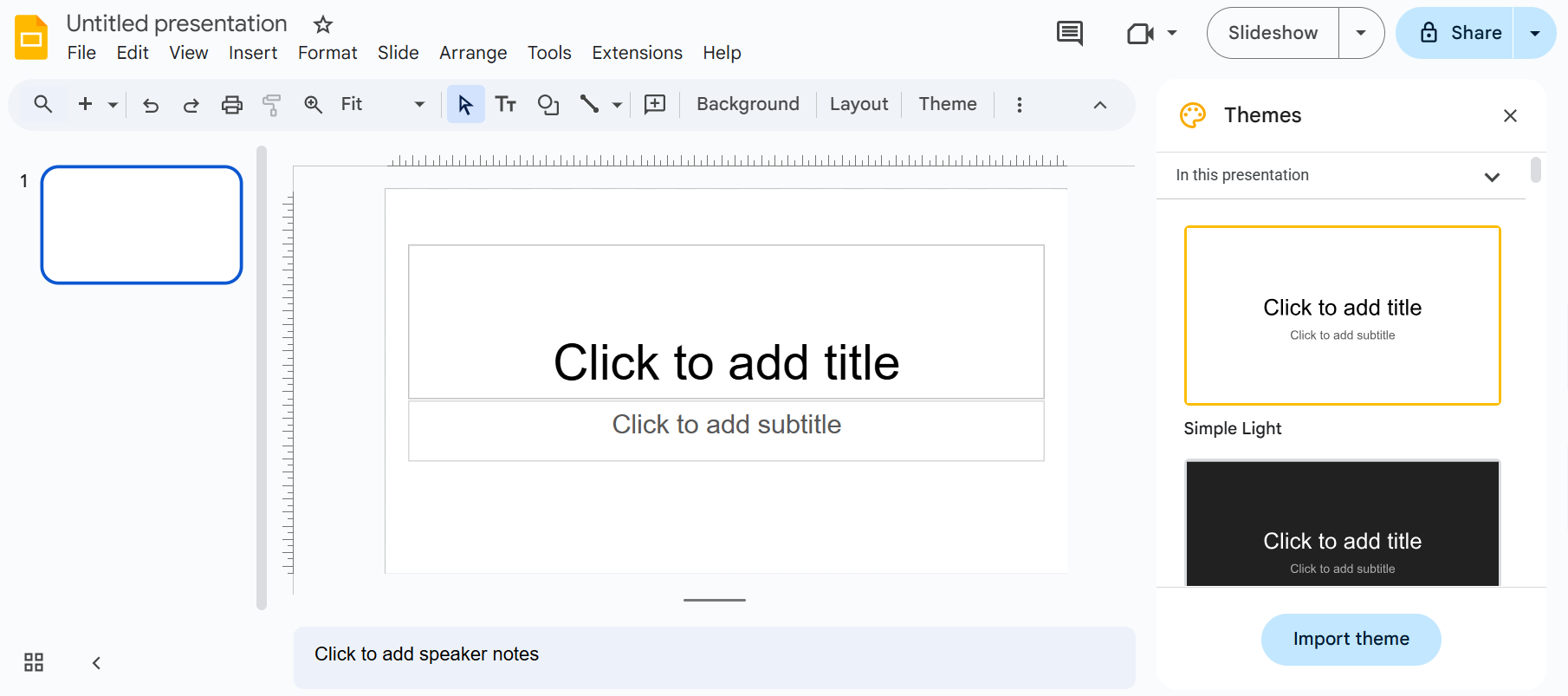Viewport: 1568px width, 696px height.
Task: Click the speaker notes resize handle
Action: (715, 600)
